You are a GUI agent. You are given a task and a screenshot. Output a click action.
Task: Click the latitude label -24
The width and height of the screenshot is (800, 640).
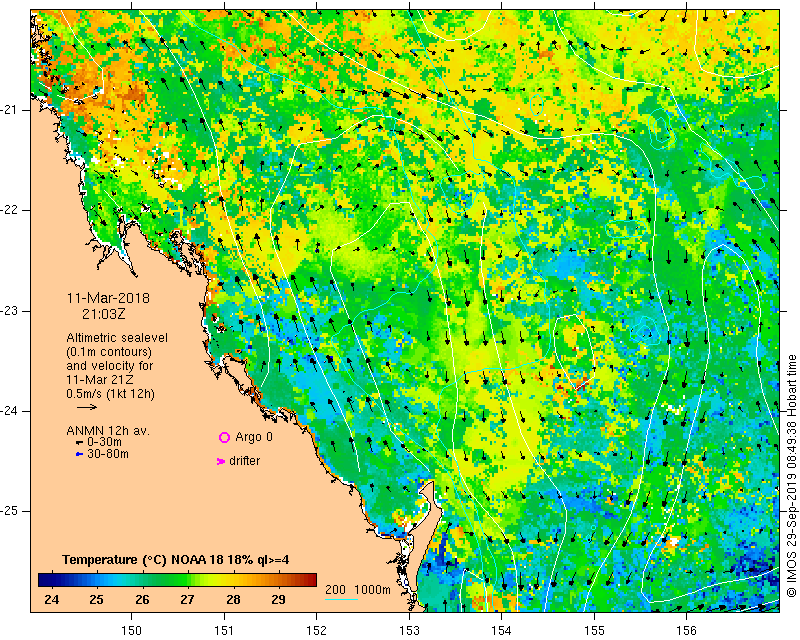(x=9, y=411)
